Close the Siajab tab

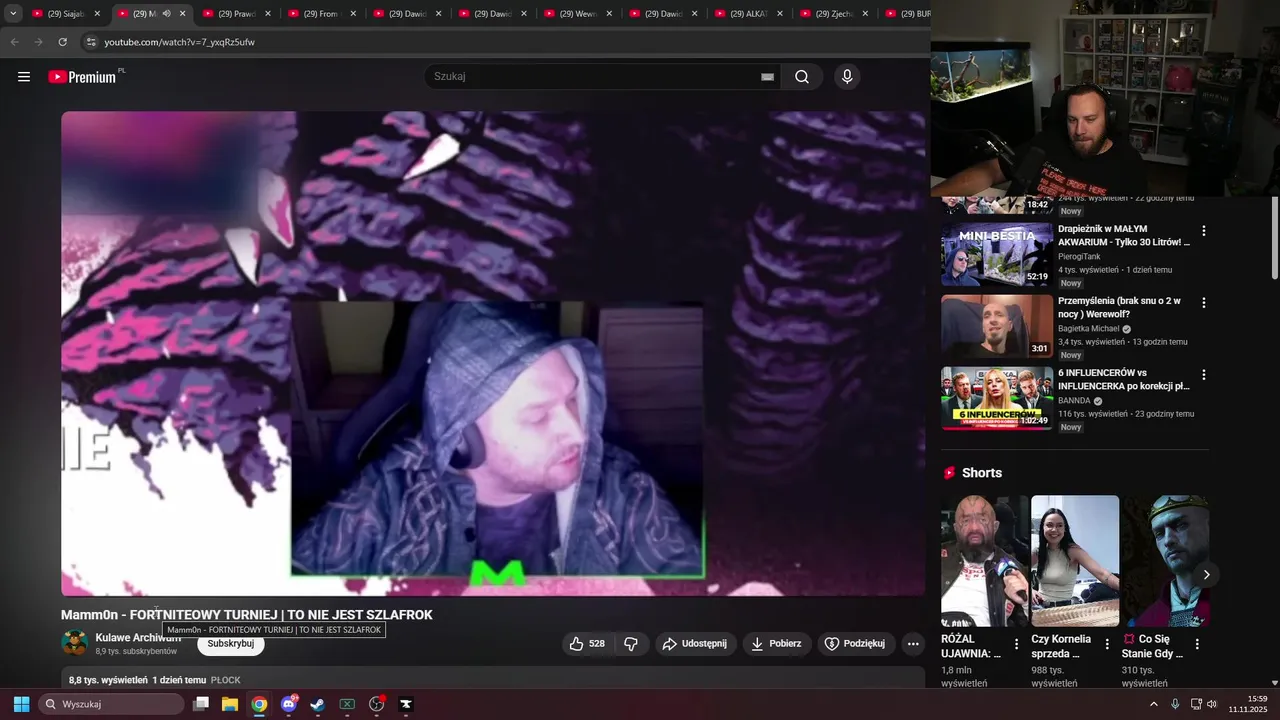point(97,14)
